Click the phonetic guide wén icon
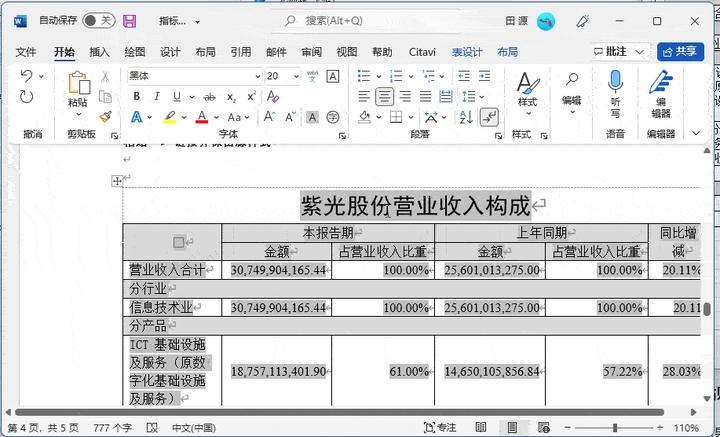The width and height of the screenshot is (720, 437). [x=312, y=76]
